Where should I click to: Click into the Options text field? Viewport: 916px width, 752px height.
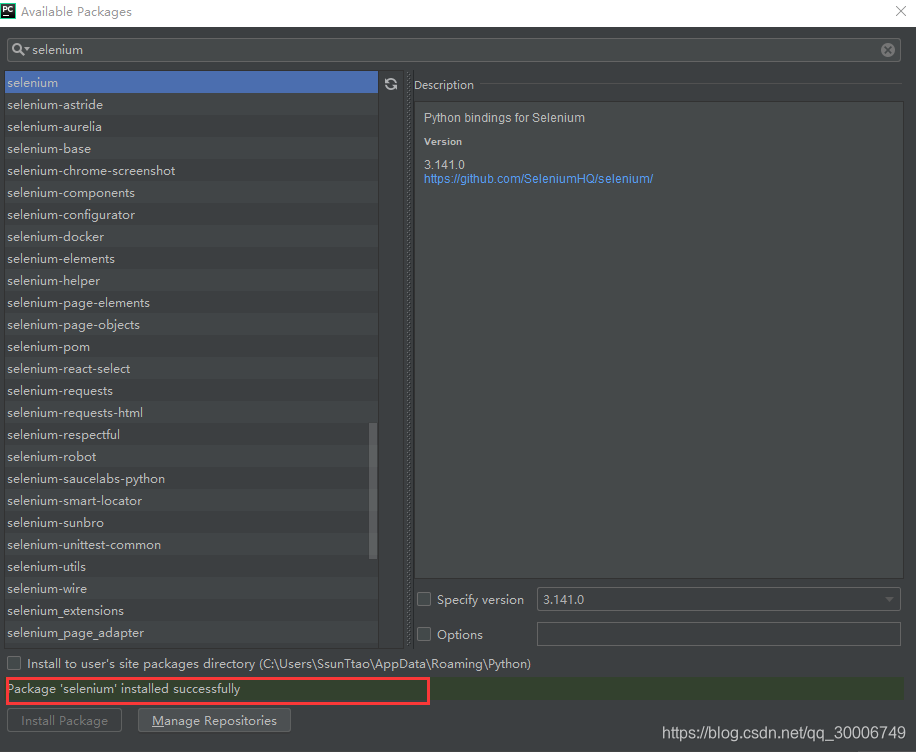click(x=719, y=634)
